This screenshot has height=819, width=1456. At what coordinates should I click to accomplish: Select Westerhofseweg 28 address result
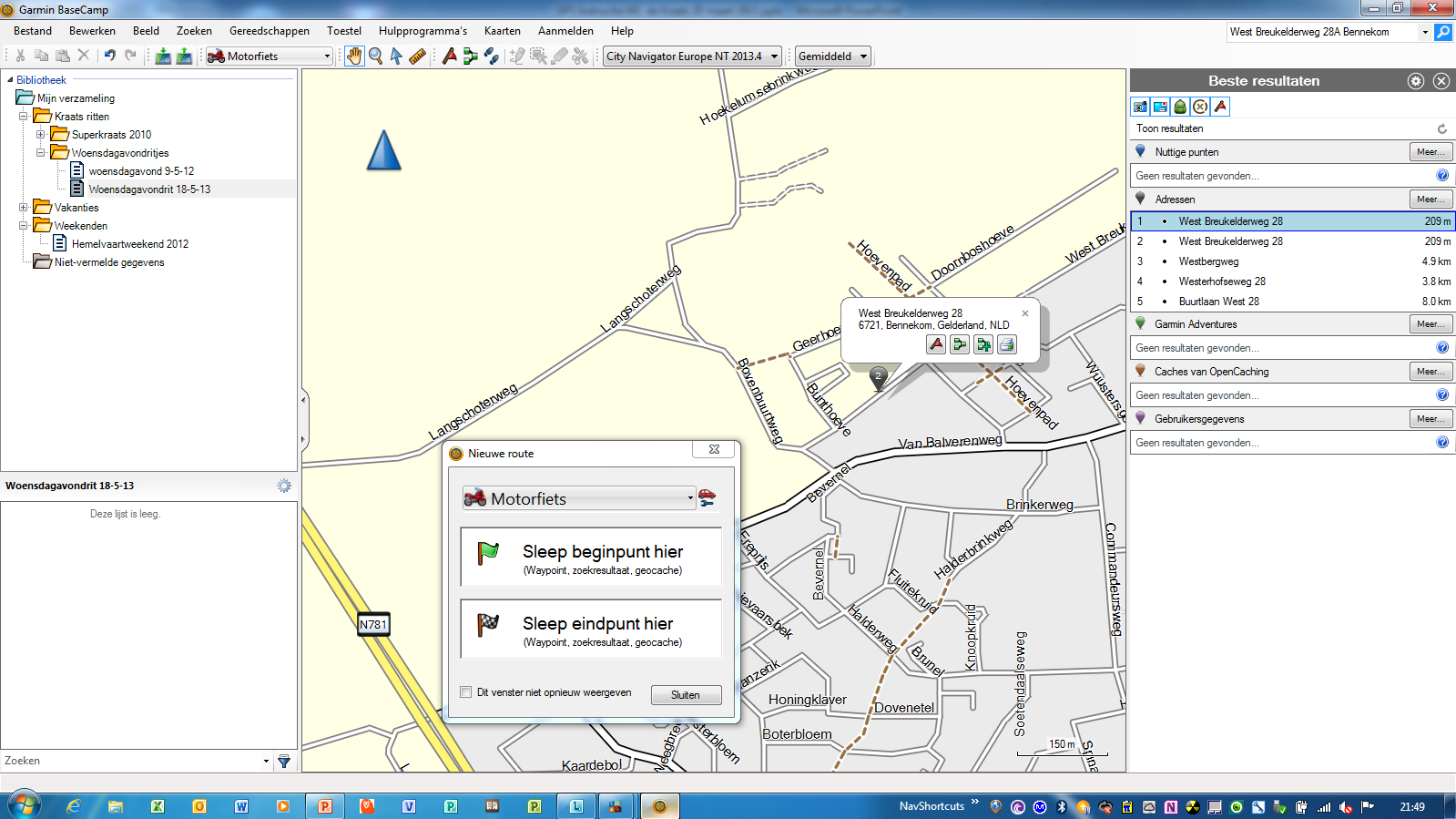point(1292,282)
